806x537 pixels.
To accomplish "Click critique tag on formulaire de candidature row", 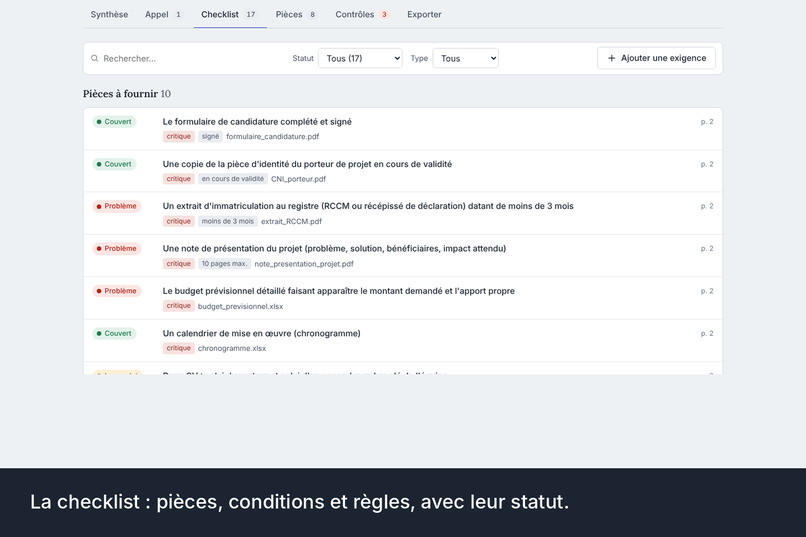I will click(x=178, y=136).
